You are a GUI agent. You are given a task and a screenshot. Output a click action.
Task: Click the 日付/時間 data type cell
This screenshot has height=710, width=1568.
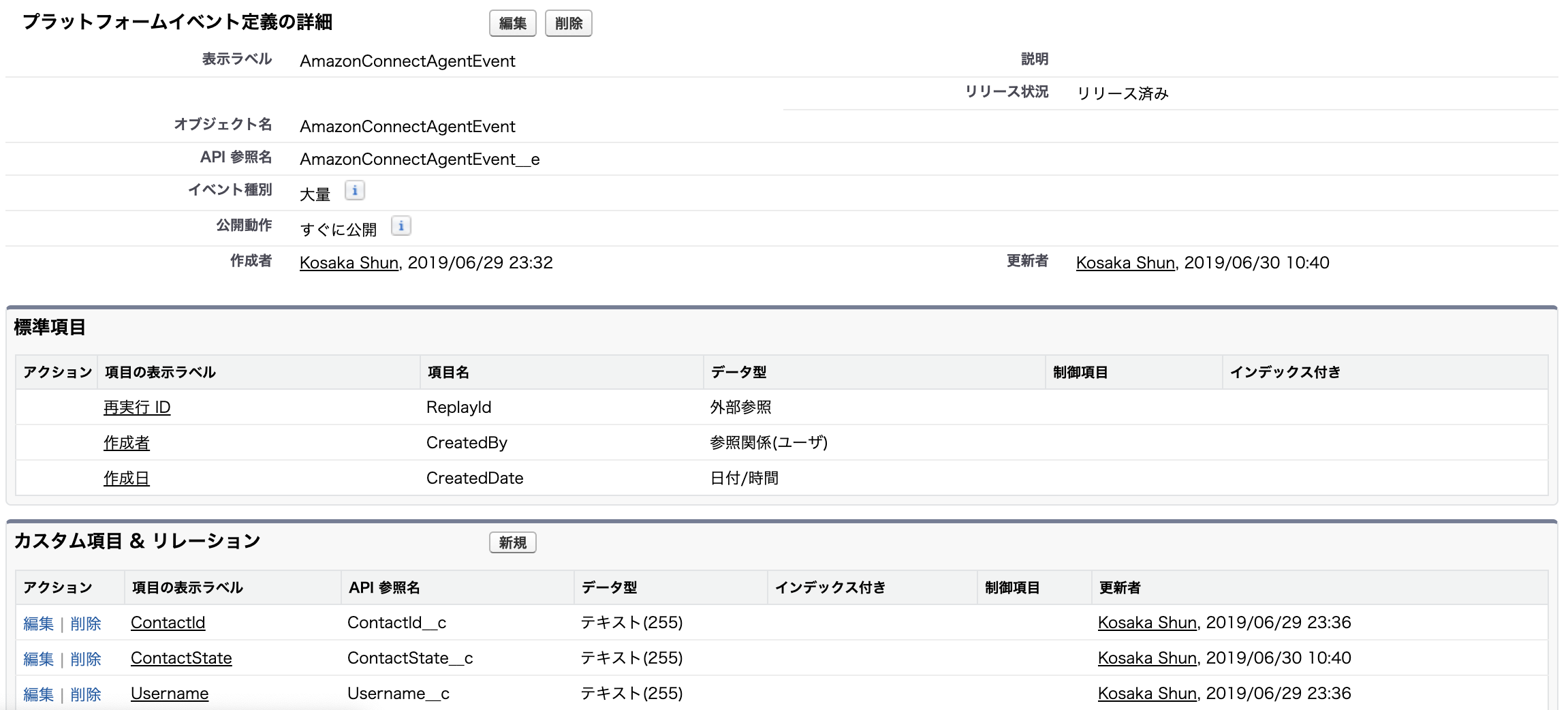tap(744, 478)
